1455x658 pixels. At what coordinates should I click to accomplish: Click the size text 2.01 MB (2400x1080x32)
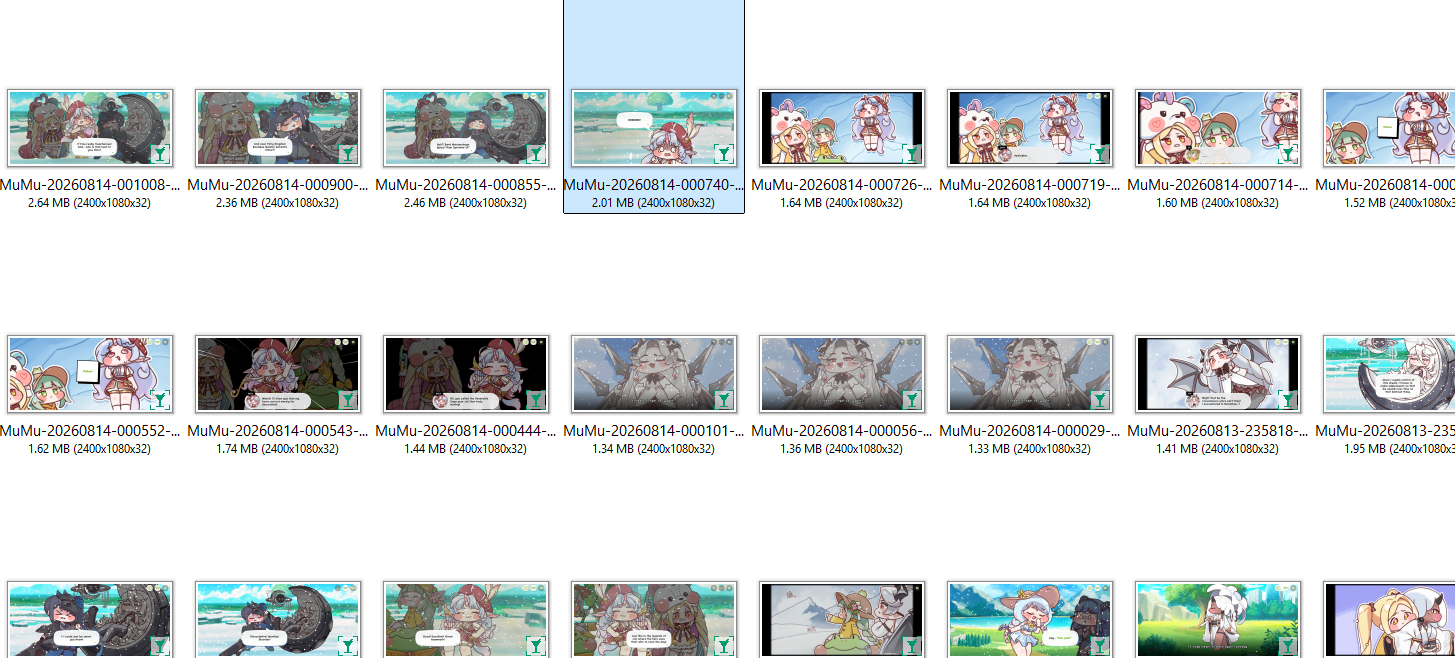point(654,203)
